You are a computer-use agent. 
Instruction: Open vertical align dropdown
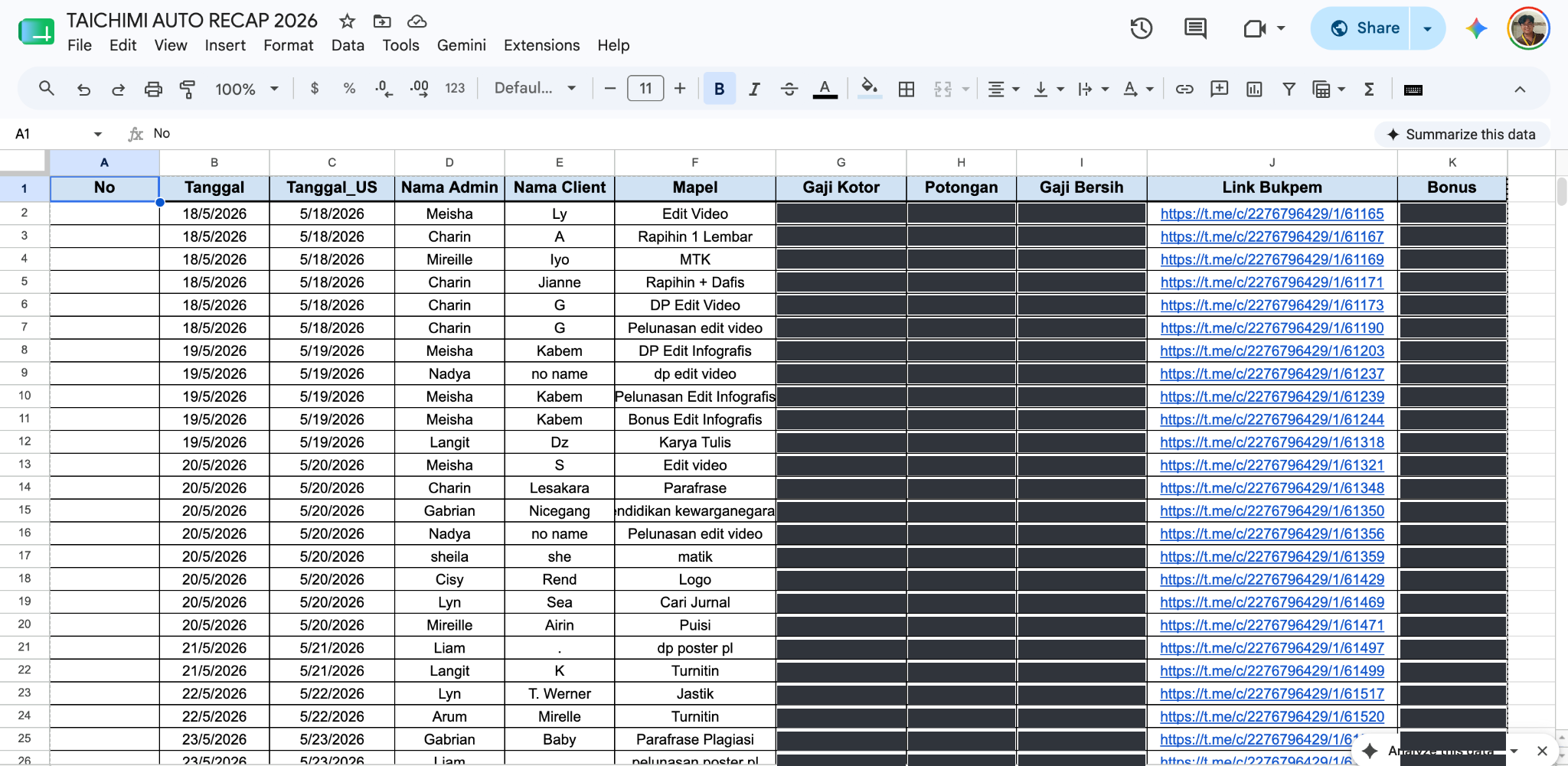click(x=1048, y=89)
